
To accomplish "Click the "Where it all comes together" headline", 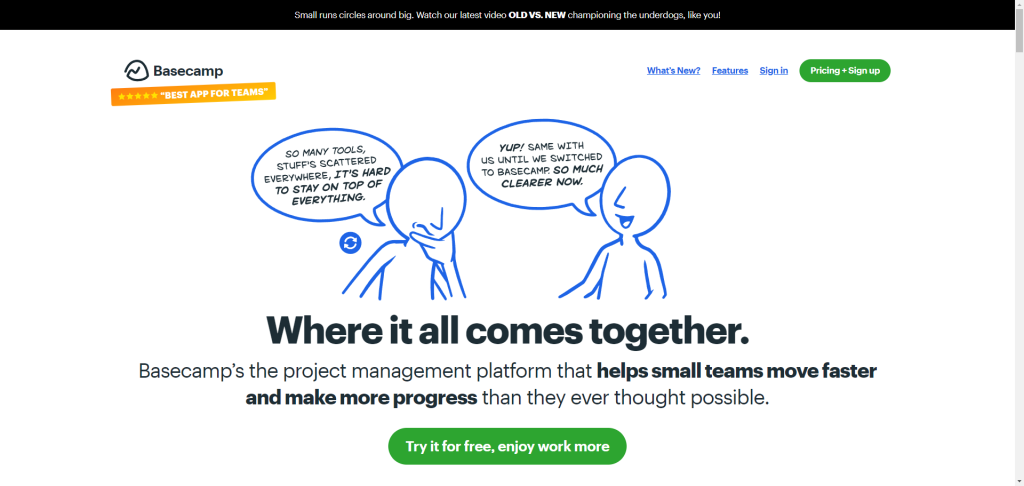I will coord(507,331).
